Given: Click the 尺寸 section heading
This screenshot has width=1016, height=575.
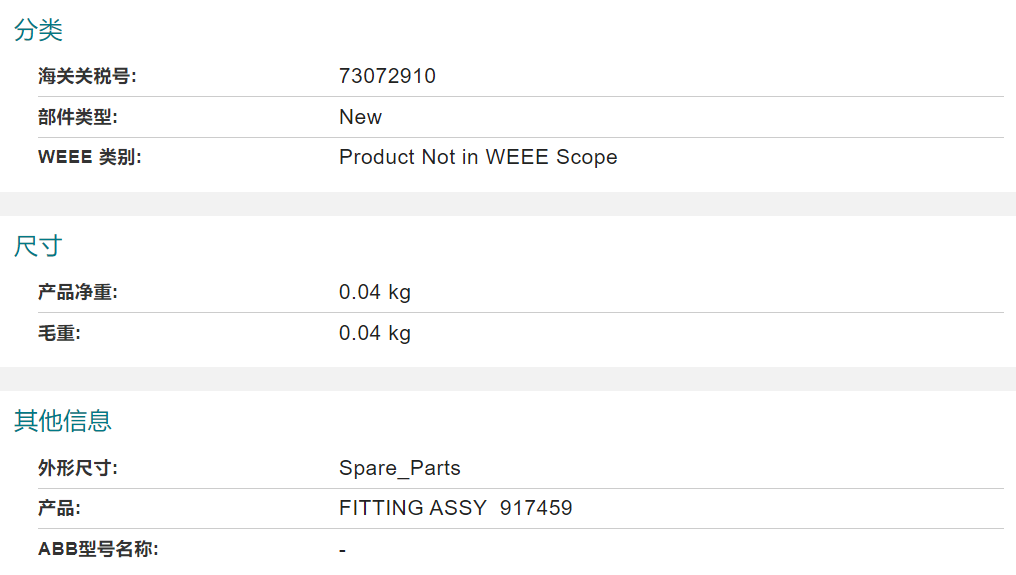Looking at the screenshot, I should point(38,246).
